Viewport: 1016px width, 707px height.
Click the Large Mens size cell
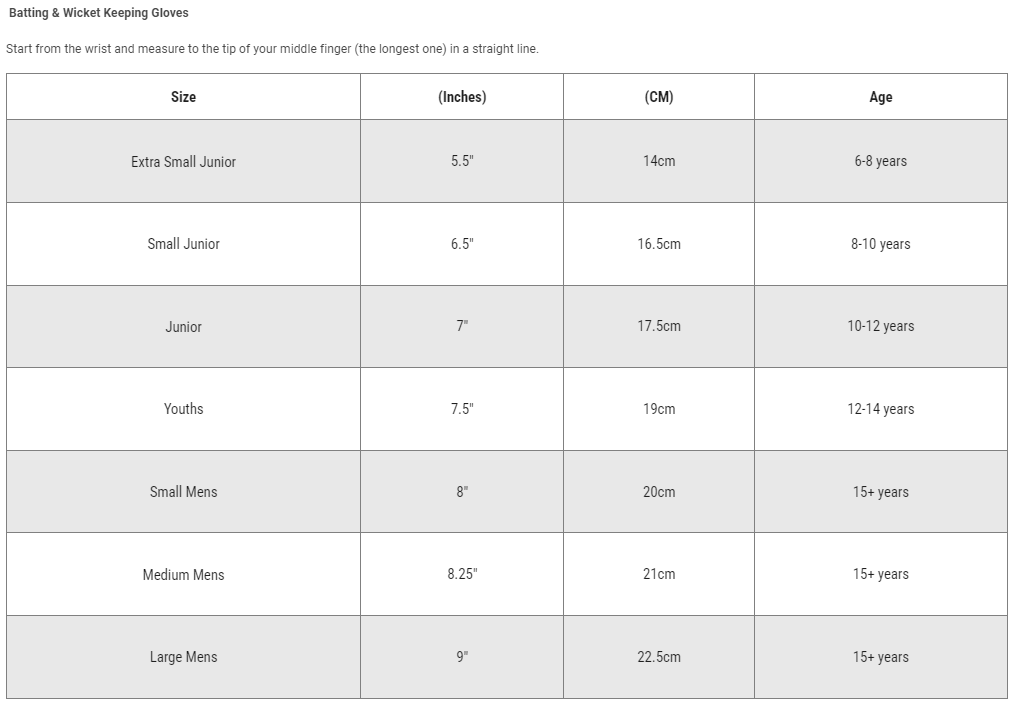[x=183, y=657]
